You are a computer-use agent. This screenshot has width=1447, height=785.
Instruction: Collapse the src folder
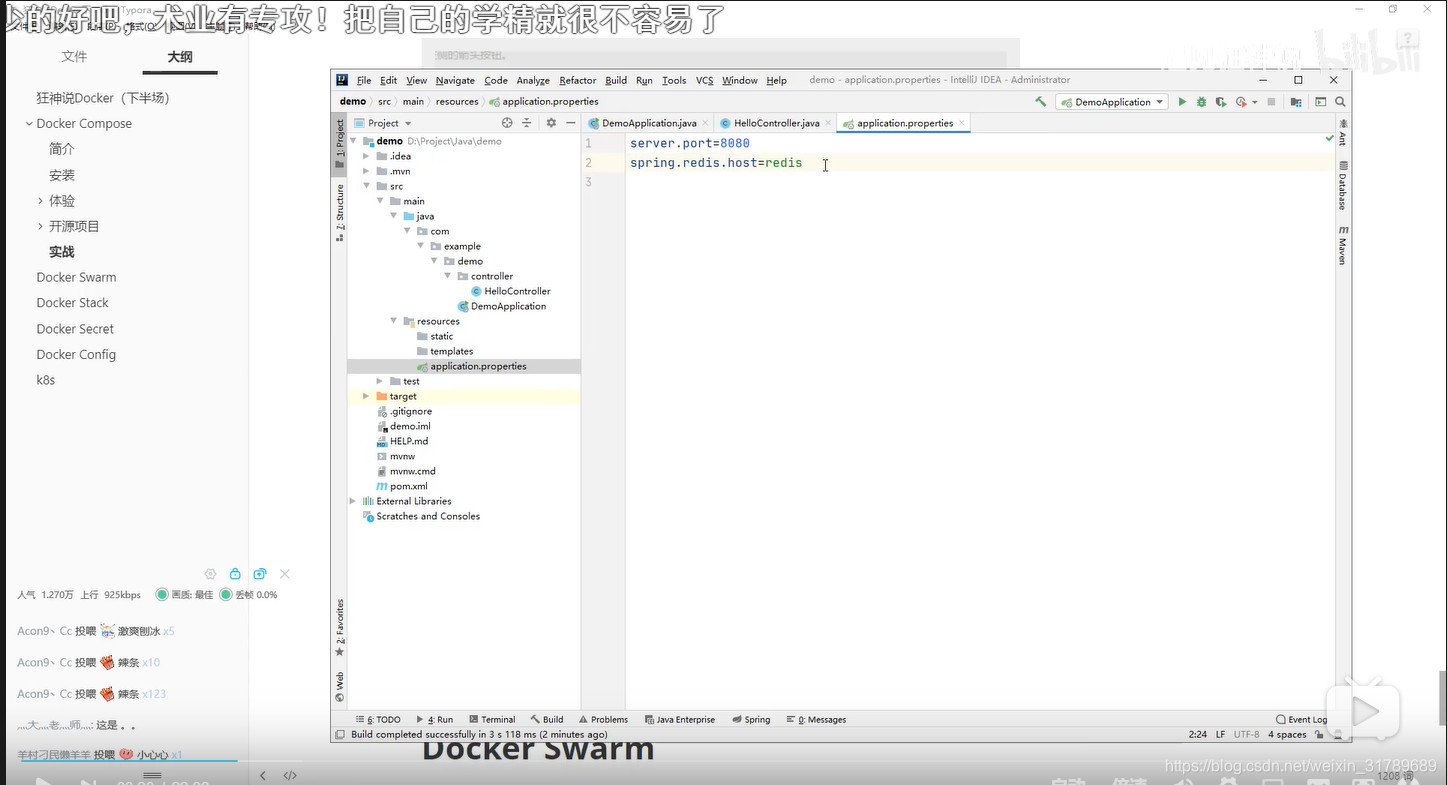(366, 186)
